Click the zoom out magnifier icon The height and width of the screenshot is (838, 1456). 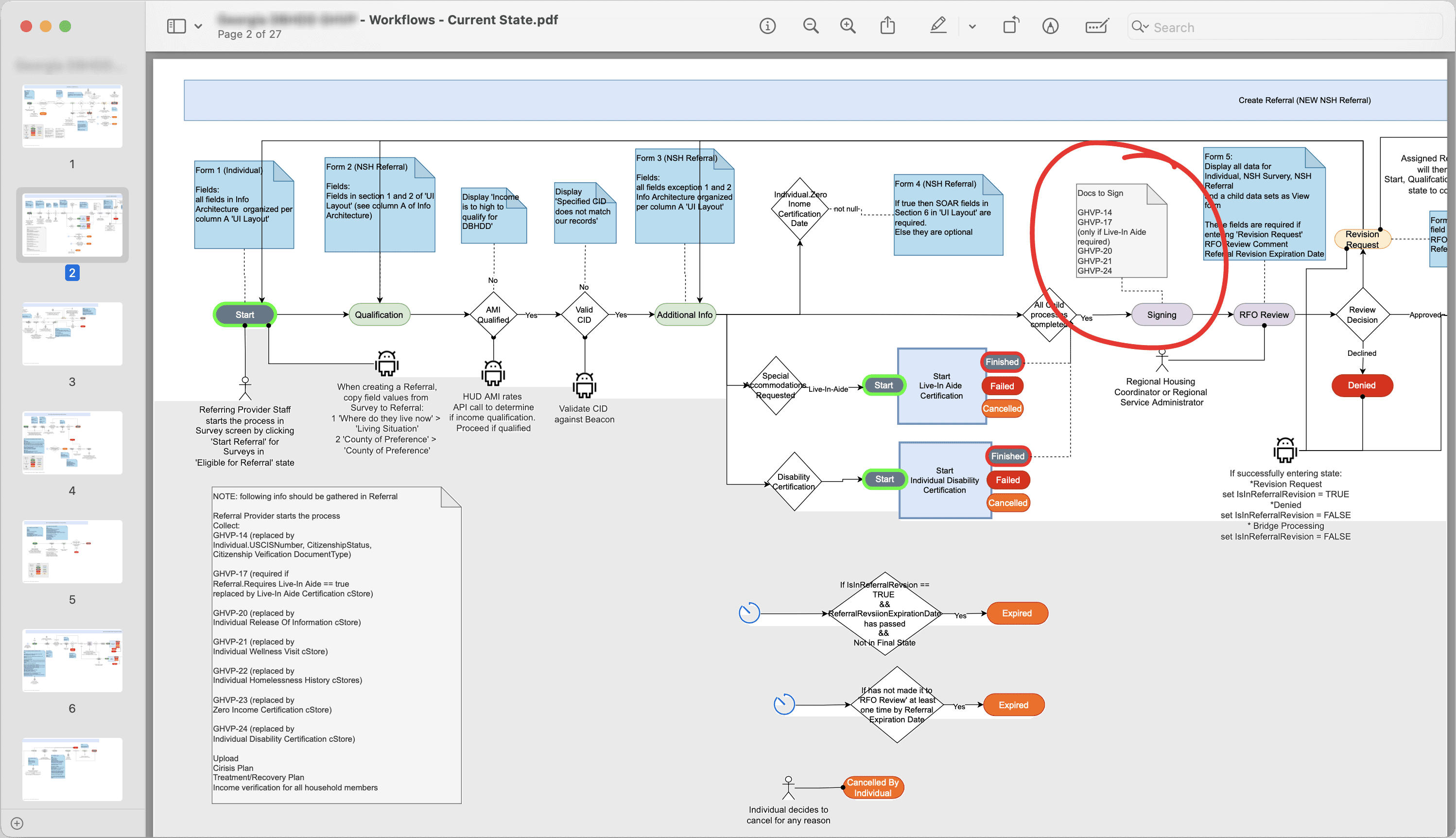pyautogui.click(x=811, y=27)
